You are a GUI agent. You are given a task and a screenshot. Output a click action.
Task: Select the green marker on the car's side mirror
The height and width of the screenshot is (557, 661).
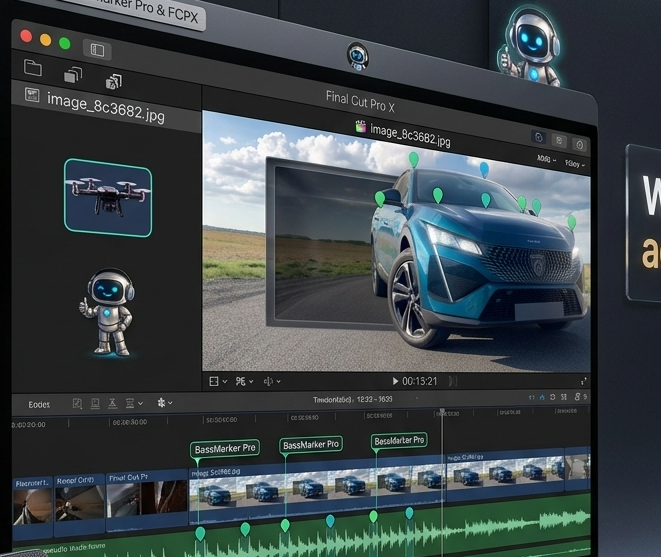coord(380,198)
